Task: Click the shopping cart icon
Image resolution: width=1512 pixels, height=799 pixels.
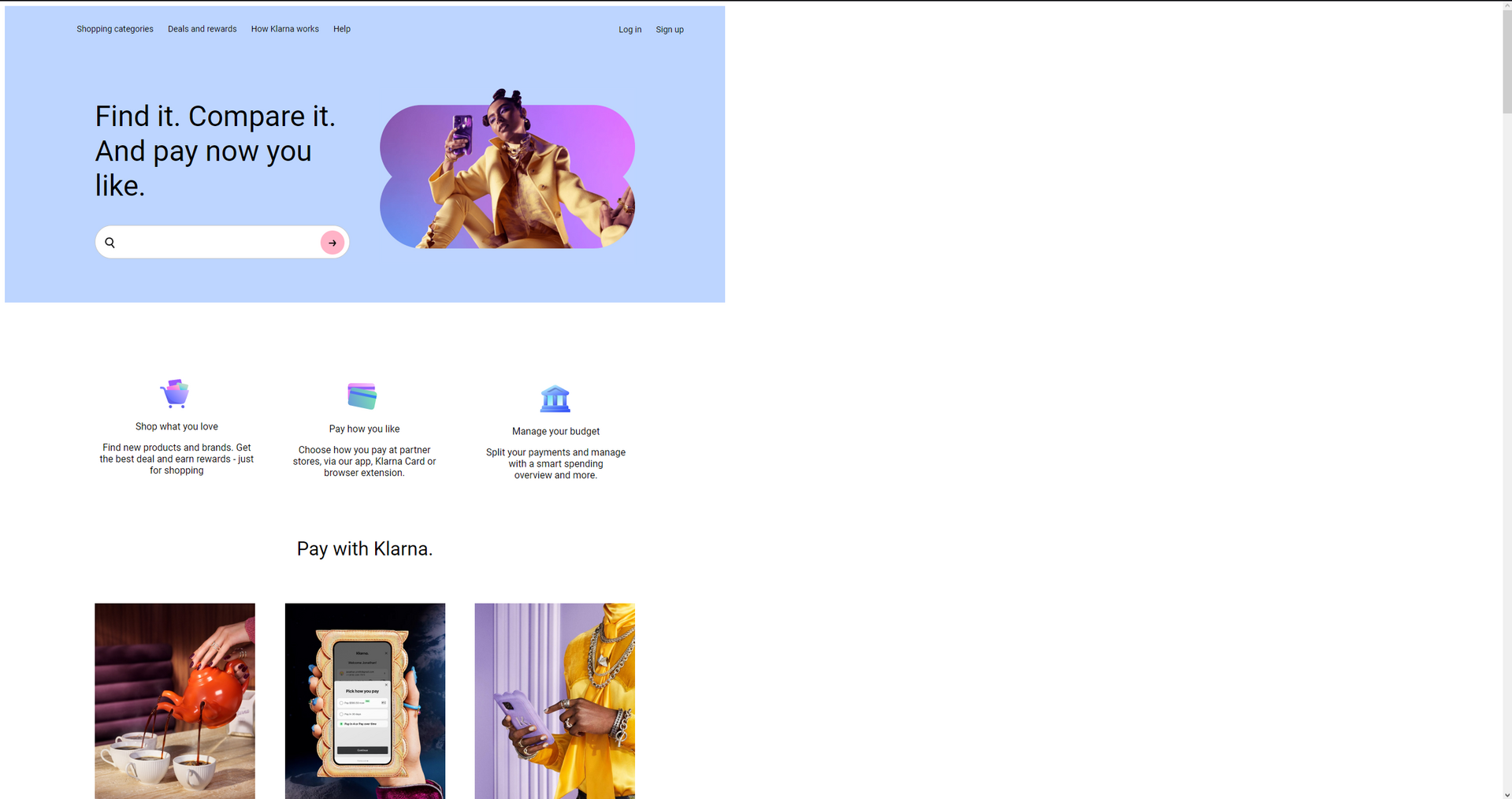Action: [174, 392]
